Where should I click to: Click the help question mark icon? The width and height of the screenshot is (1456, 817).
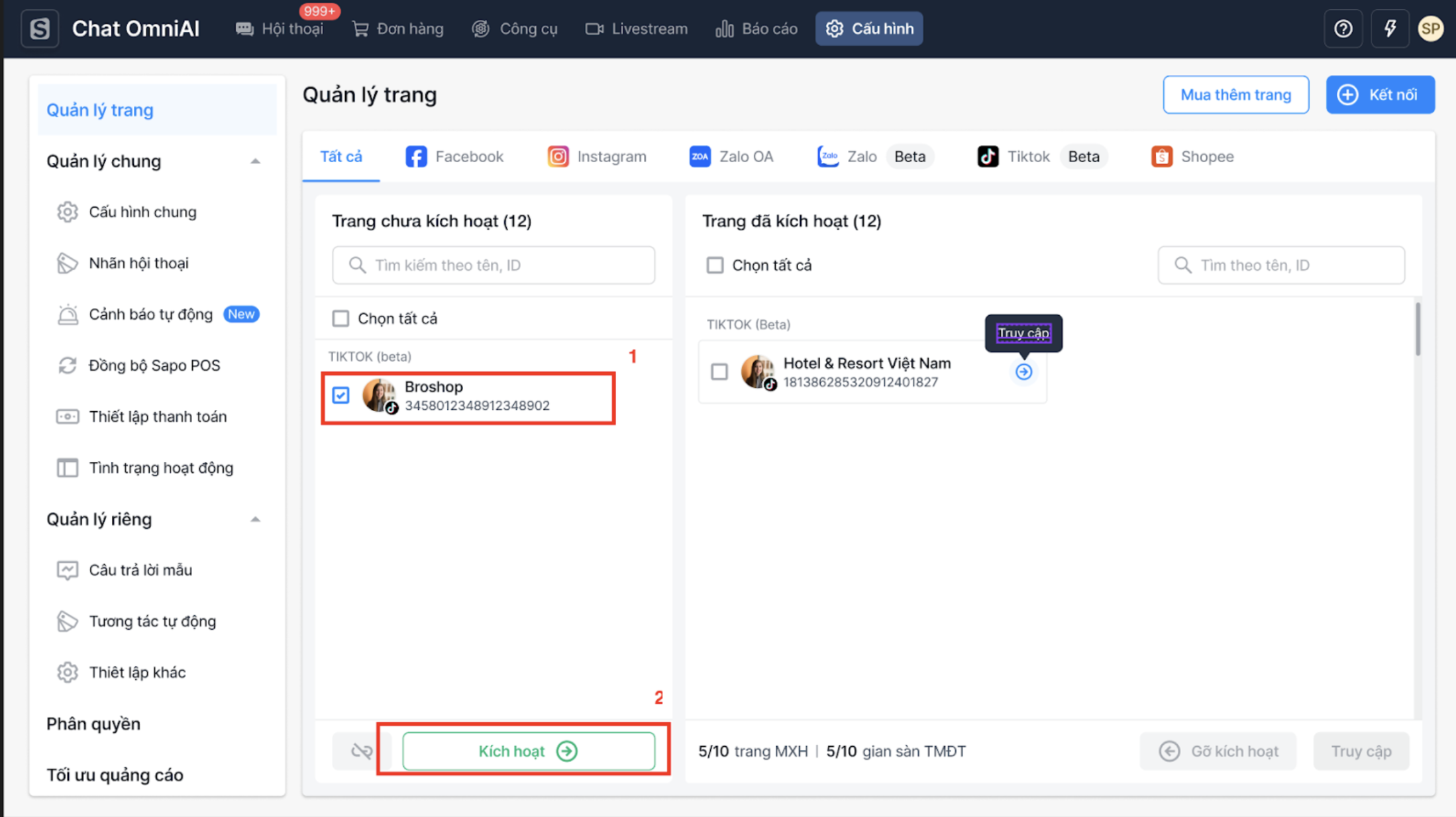coord(1343,28)
